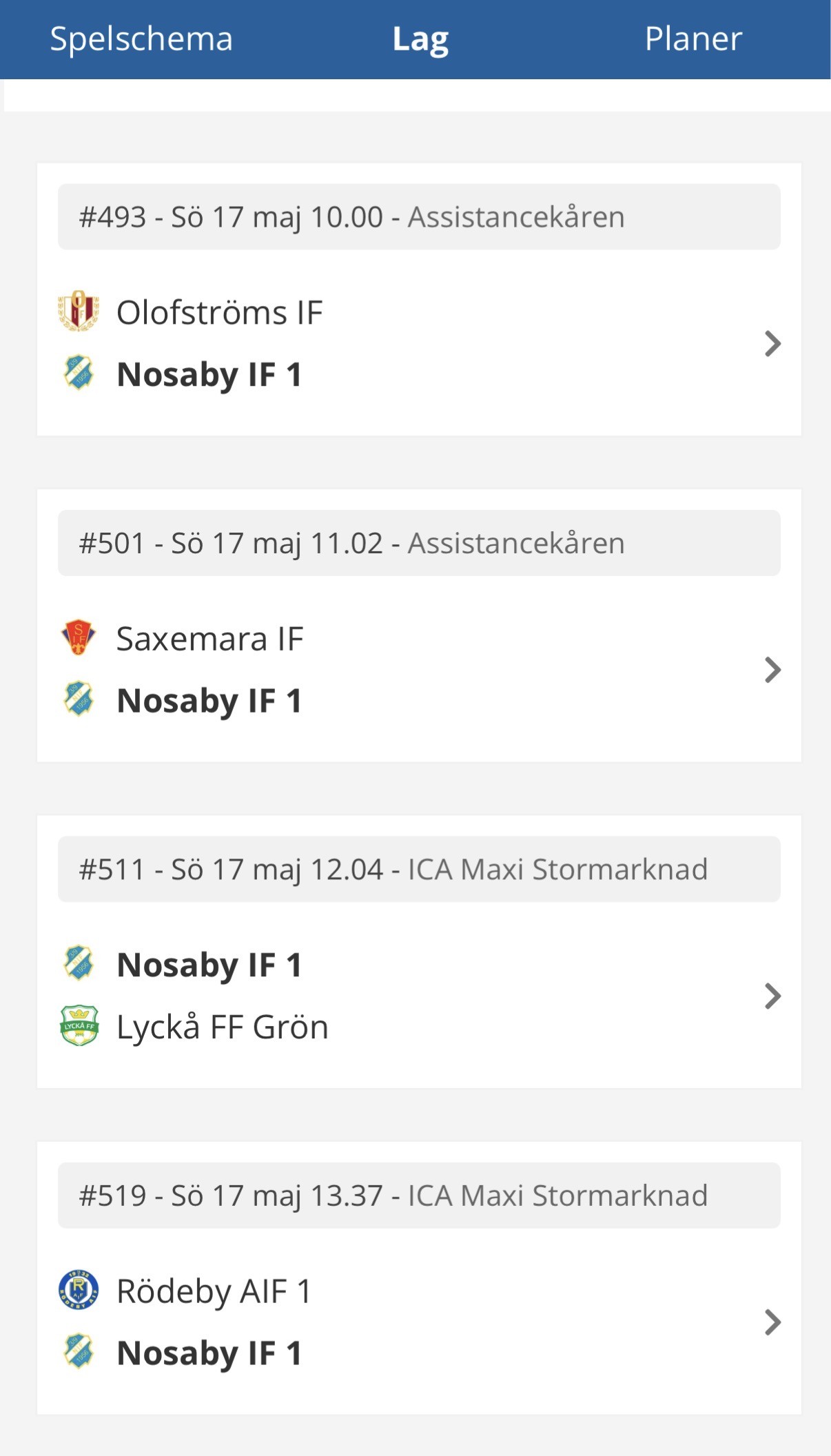Tap the Rödeby AIF 1 club crest
831x1456 pixels.
click(79, 1290)
